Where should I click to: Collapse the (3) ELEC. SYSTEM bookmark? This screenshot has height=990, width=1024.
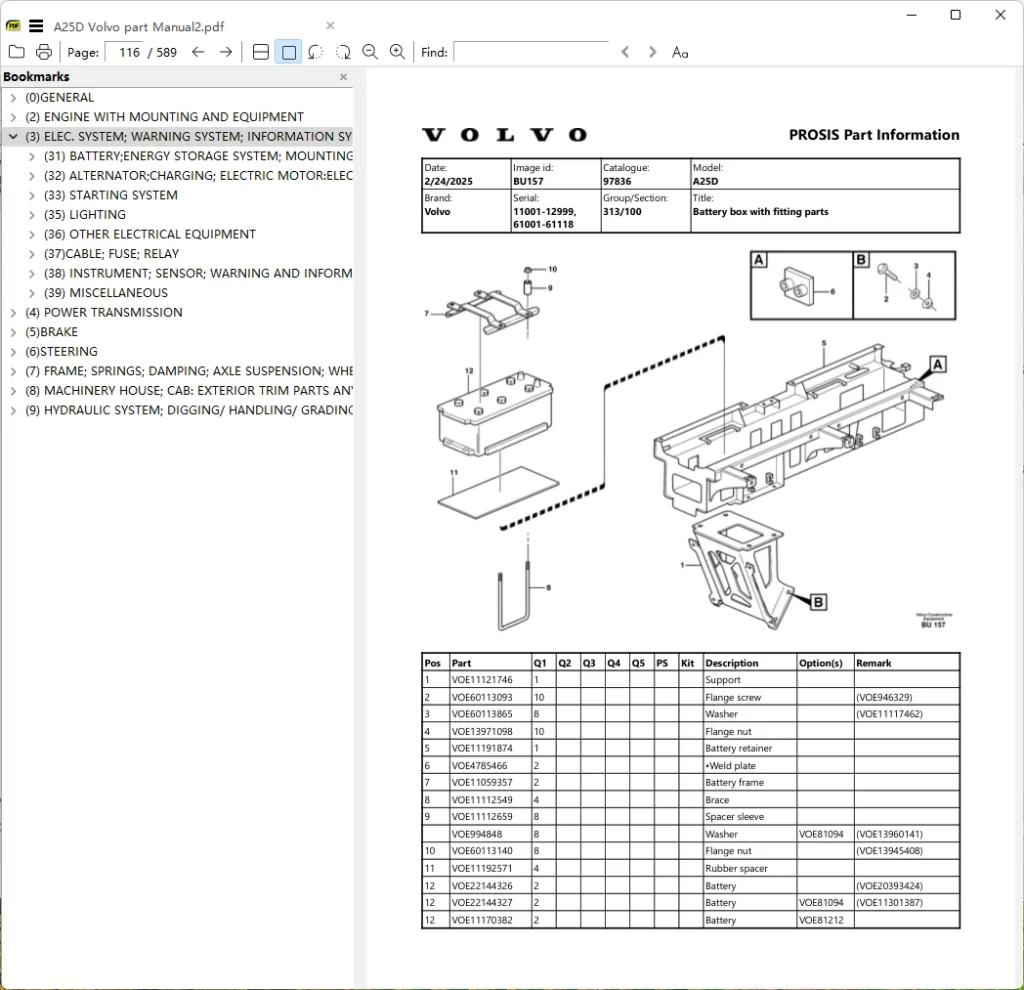(x=13, y=136)
